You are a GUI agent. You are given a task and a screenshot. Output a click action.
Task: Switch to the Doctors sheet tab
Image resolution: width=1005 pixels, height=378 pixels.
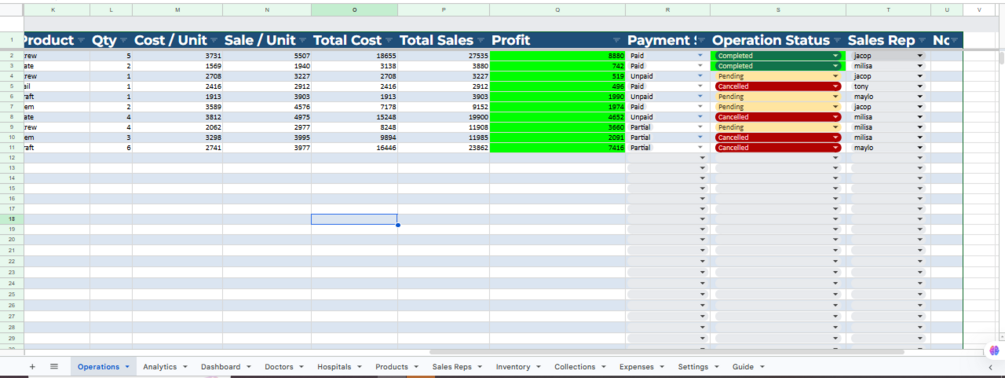click(x=279, y=367)
